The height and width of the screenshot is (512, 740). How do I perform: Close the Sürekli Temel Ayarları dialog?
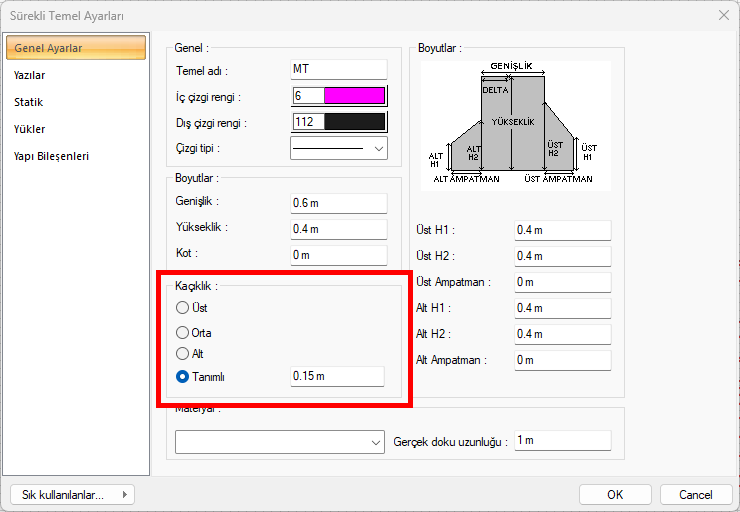pyautogui.click(x=723, y=14)
